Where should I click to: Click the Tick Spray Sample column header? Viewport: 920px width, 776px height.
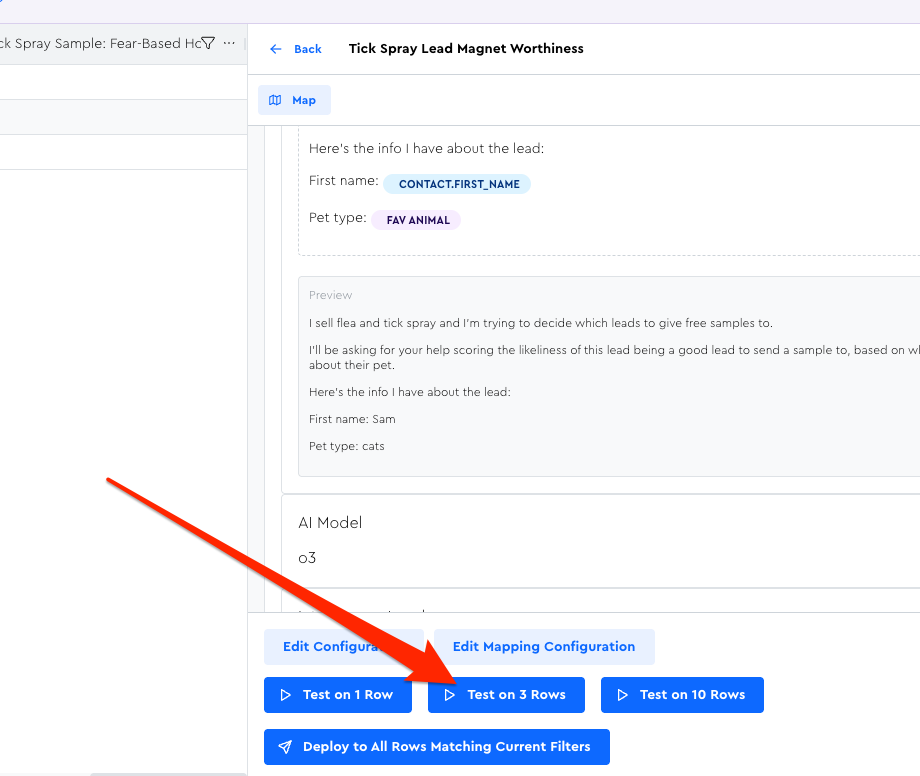pyautogui.click(x=100, y=43)
